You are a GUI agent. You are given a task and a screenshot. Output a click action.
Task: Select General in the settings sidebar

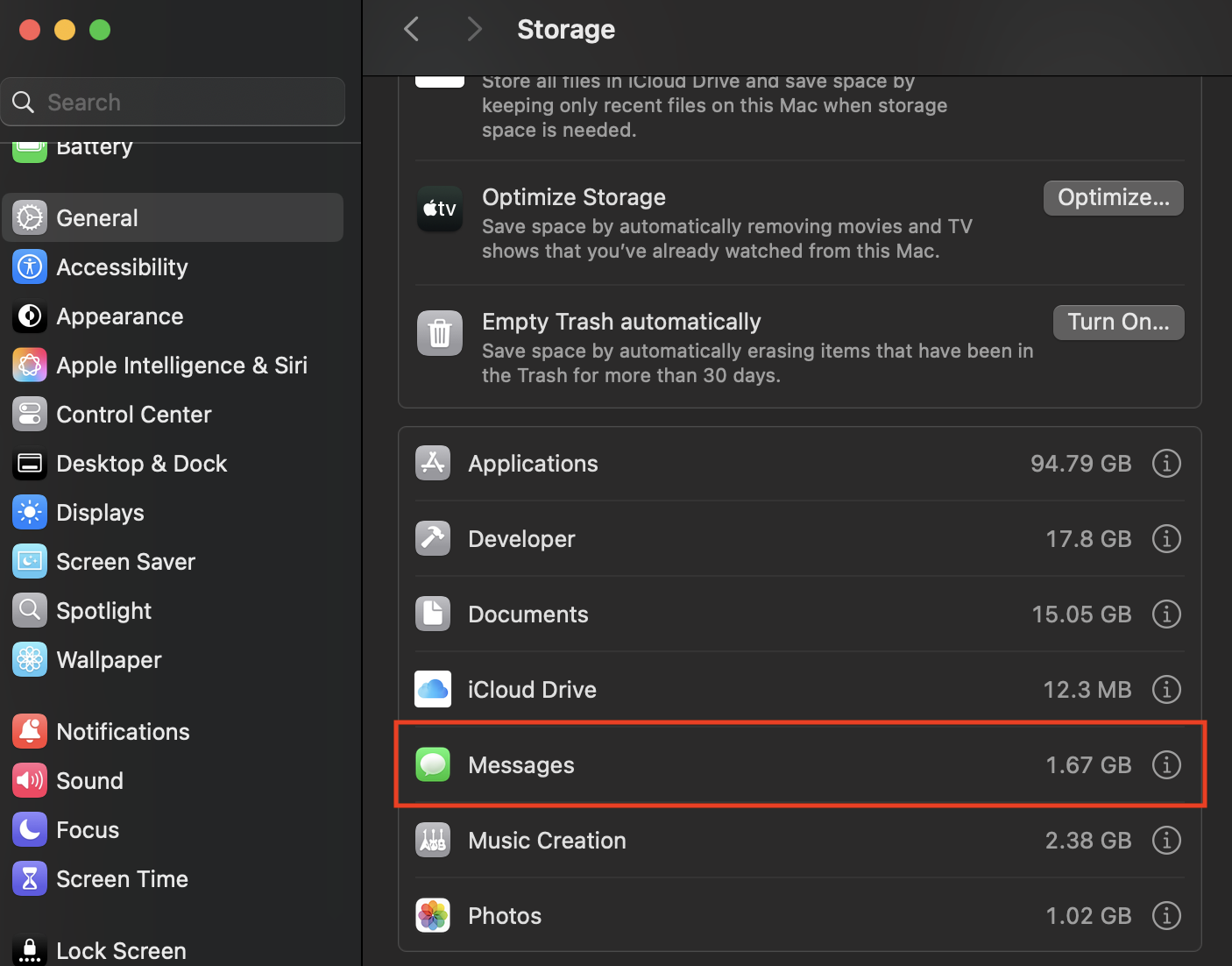point(96,217)
